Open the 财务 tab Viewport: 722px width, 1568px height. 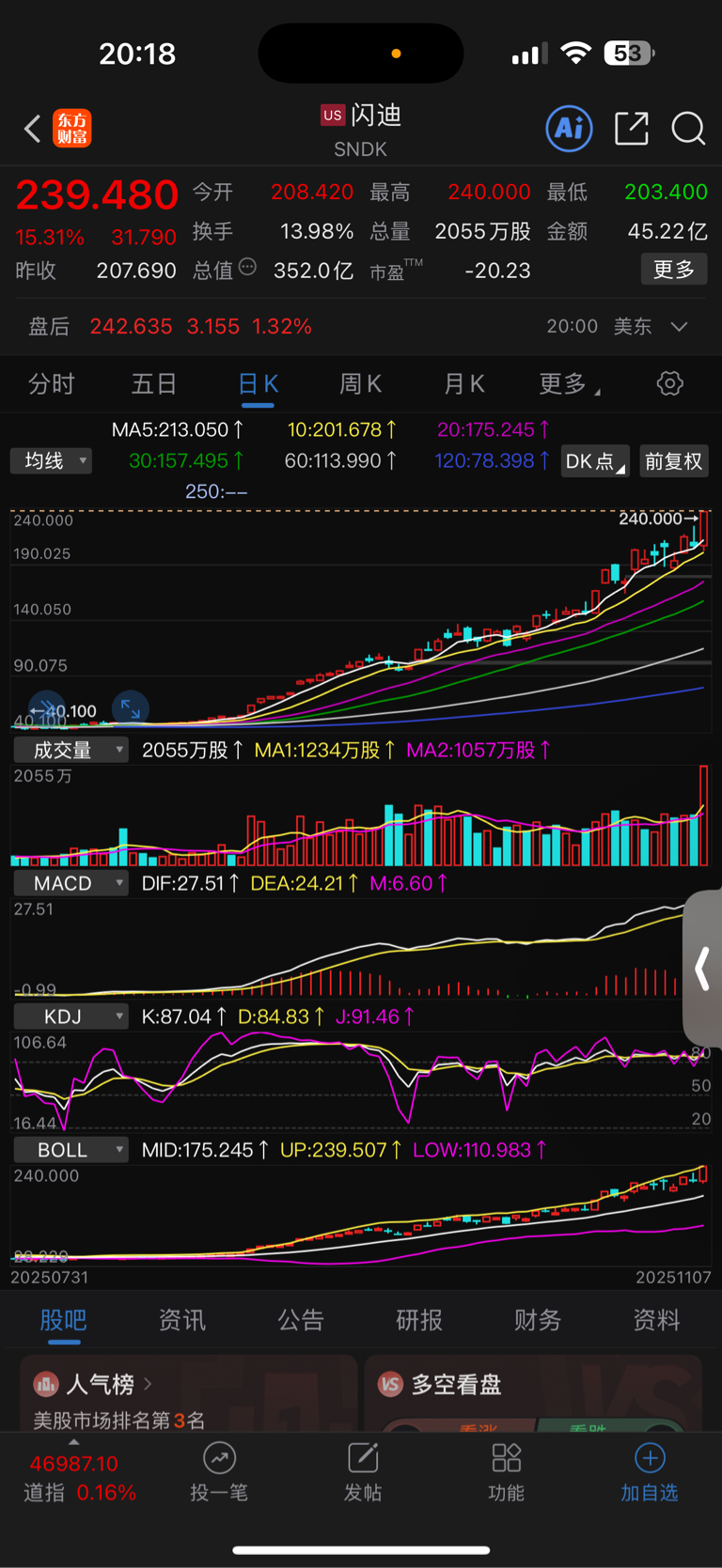click(538, 1320)
